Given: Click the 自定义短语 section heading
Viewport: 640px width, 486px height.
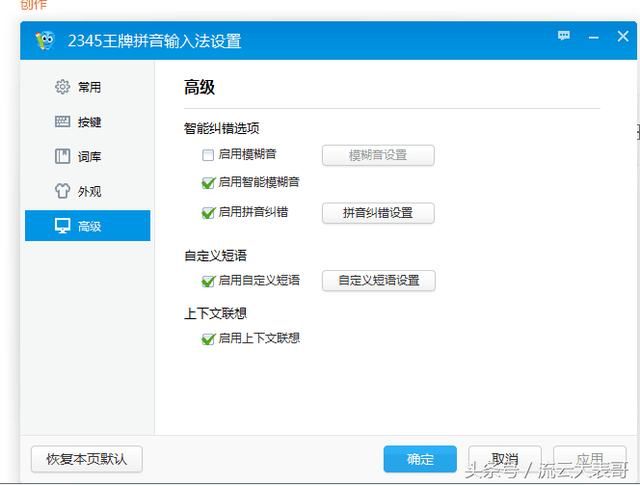Looking at the screenshot, I should click(x=216, y=256).
